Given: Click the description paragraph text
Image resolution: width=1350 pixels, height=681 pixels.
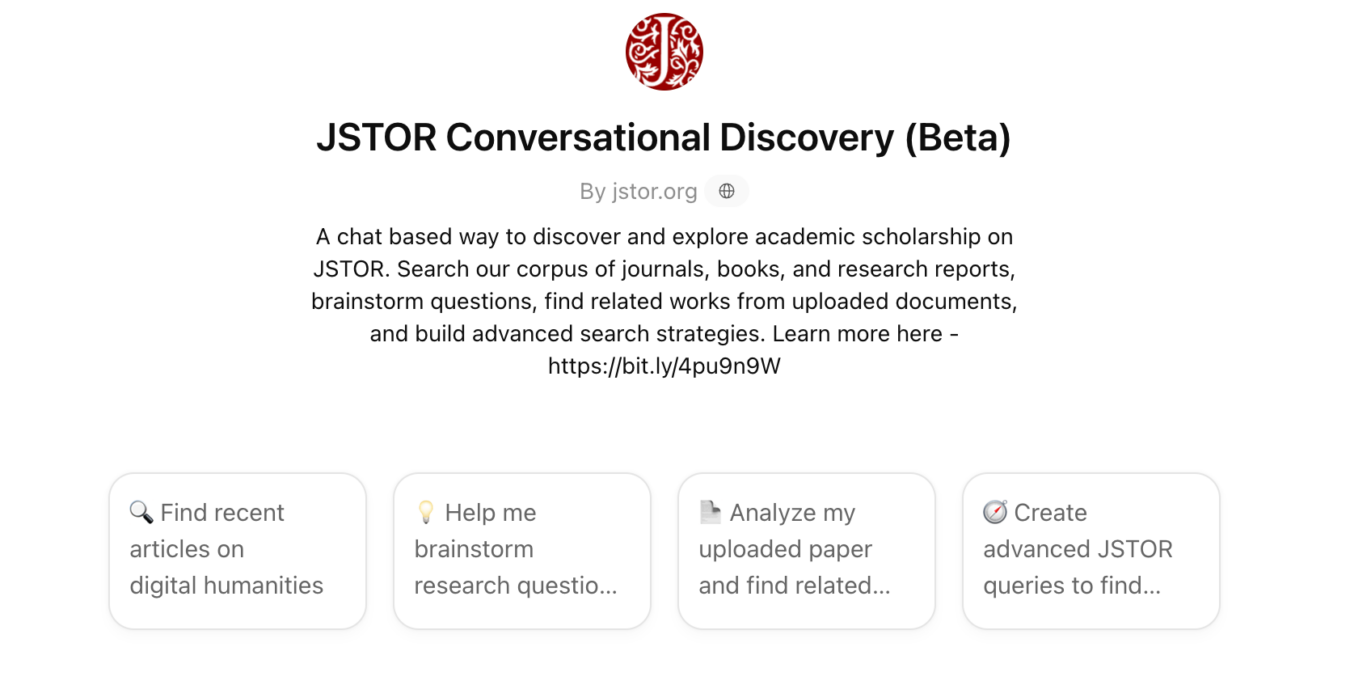Looking at the screenshot, I should click(663, 300).
